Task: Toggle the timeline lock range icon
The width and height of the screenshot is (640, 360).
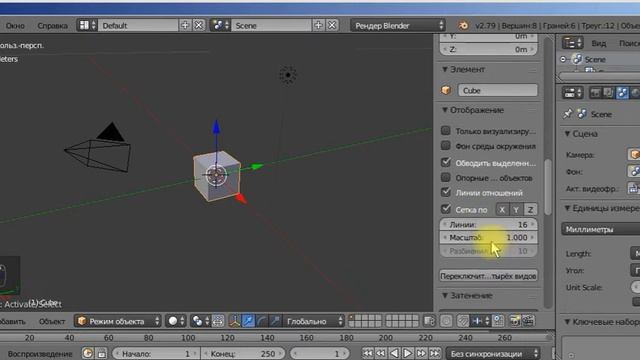Action: pos(102,353)
